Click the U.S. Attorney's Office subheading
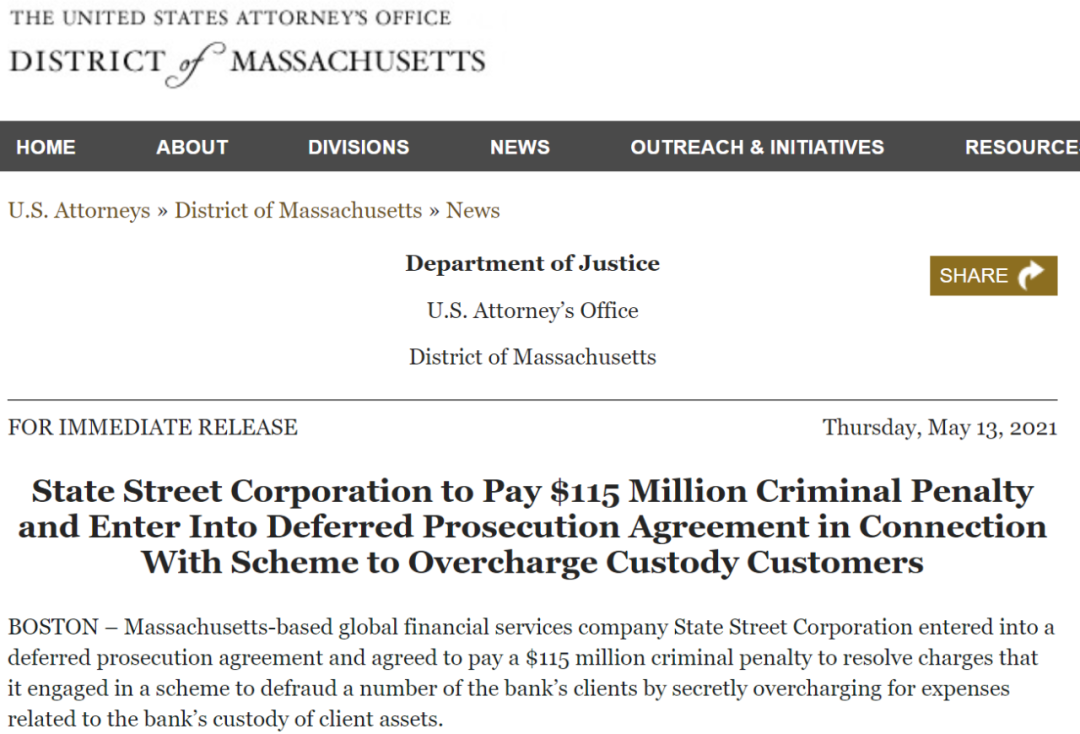1080x734 pixels. (x=532, y=311)
